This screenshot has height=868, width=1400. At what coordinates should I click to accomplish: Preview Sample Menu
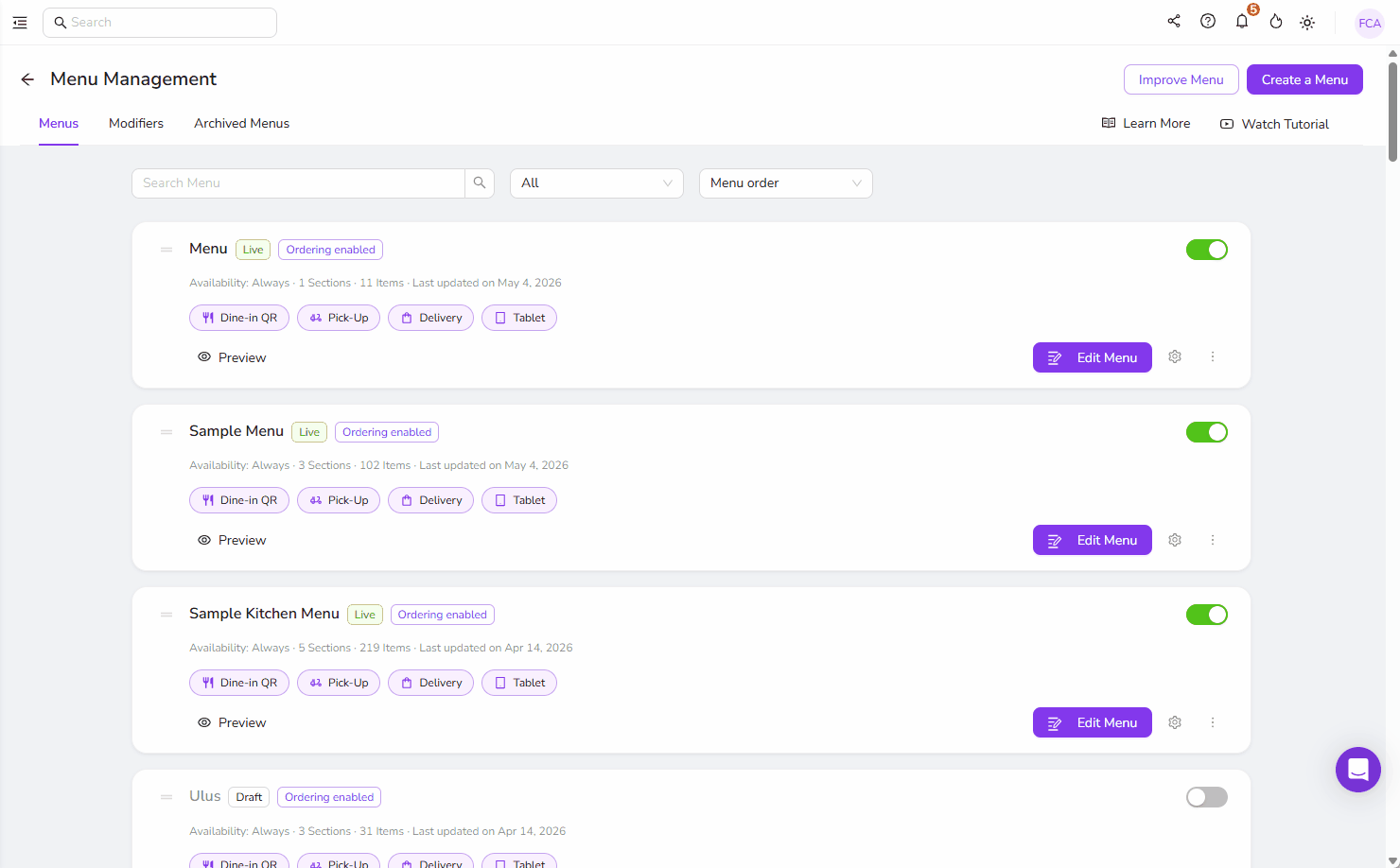(232, 540)
